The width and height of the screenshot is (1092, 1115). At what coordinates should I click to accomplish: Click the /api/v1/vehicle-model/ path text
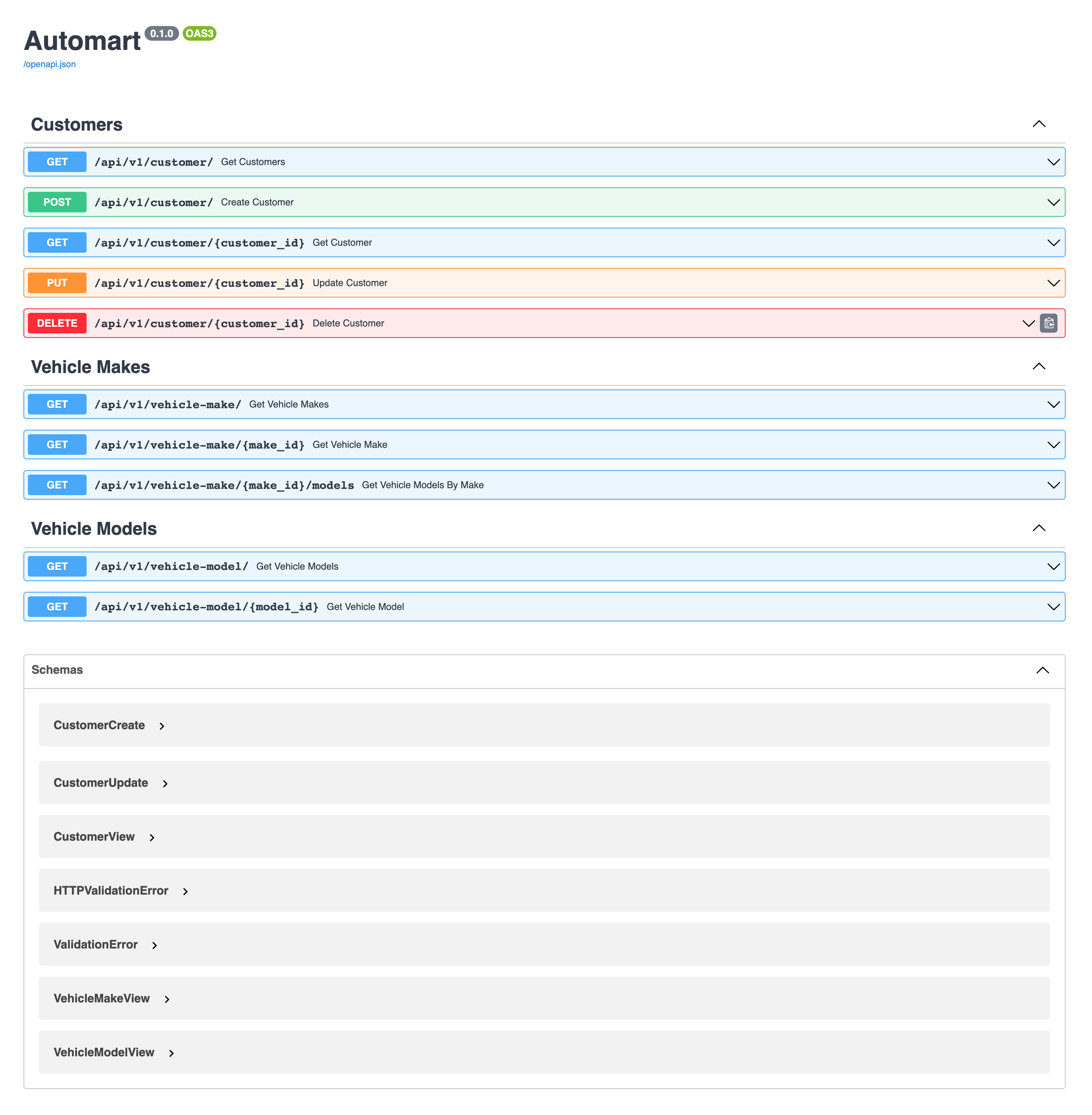coord(171,566)
